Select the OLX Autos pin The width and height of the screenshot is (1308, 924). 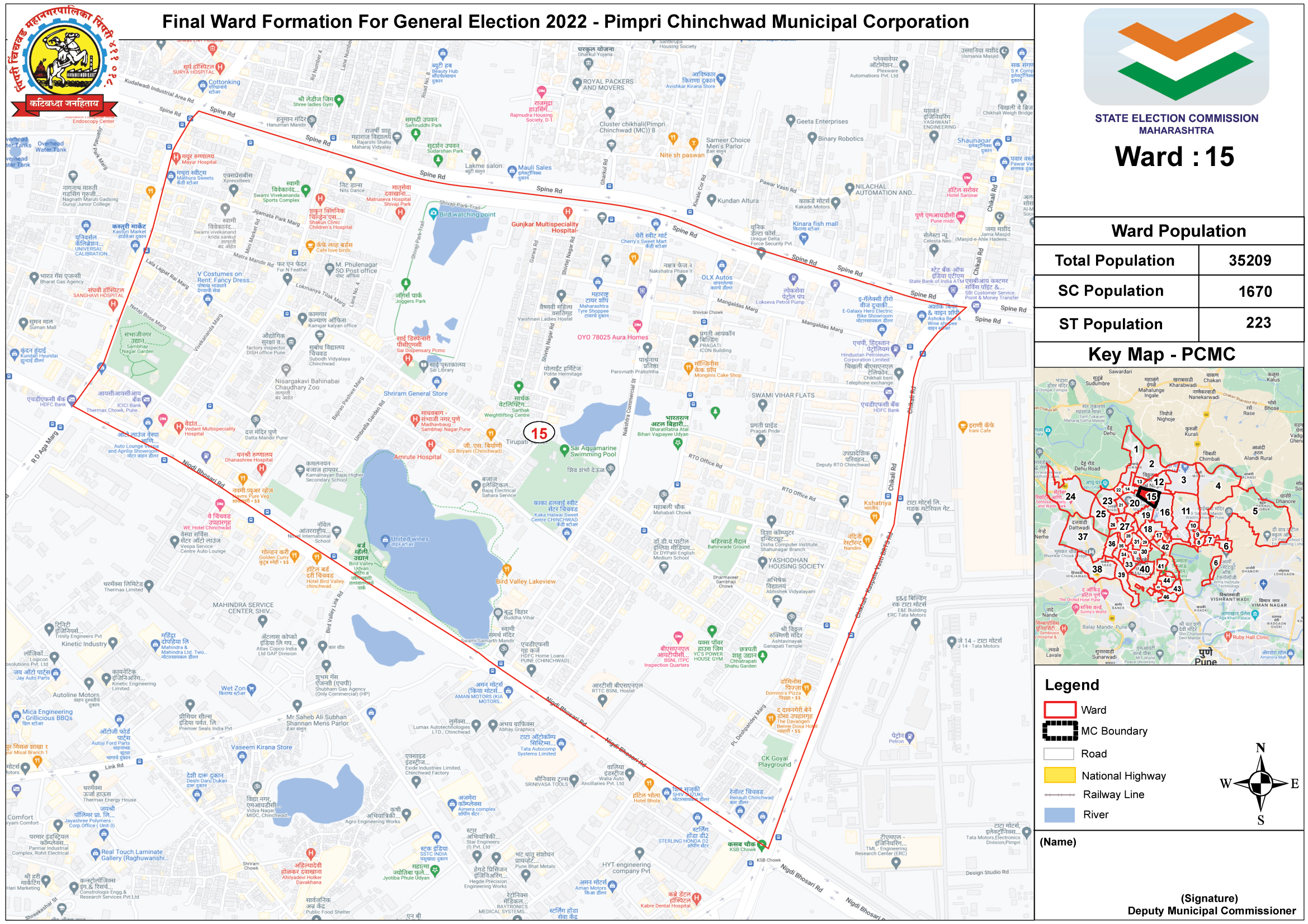(722, 266)
